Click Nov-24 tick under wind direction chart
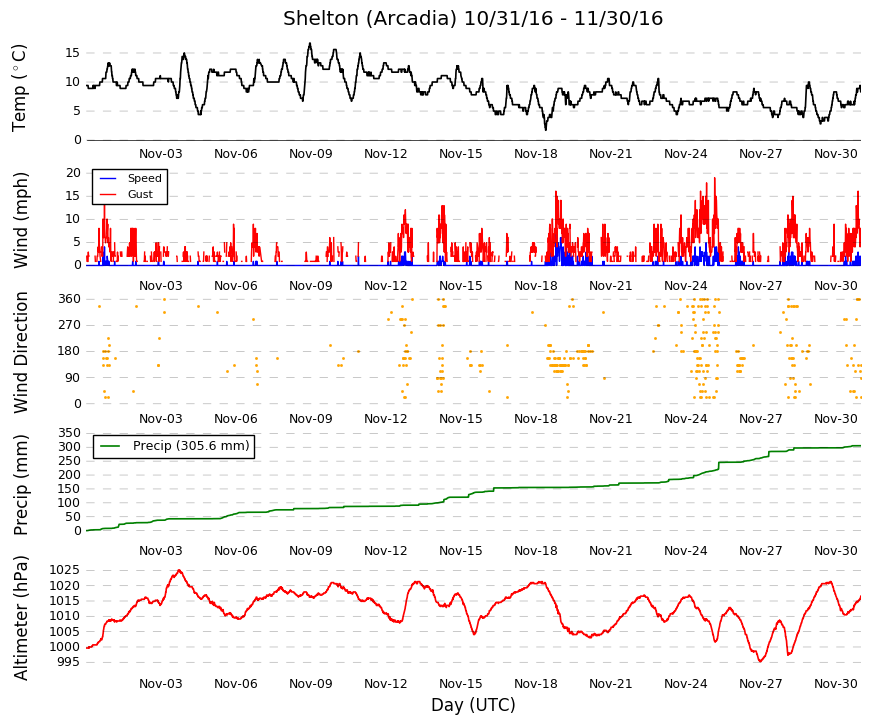 [685, 419]
